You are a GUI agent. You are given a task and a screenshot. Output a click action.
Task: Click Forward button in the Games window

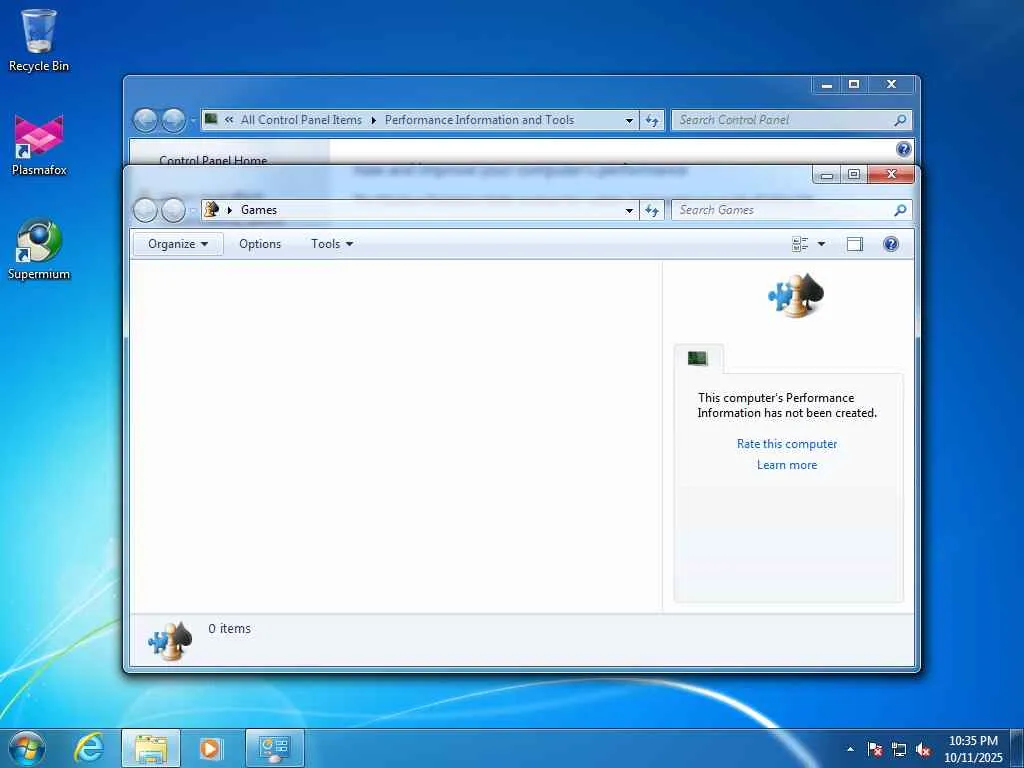point(173,210)
